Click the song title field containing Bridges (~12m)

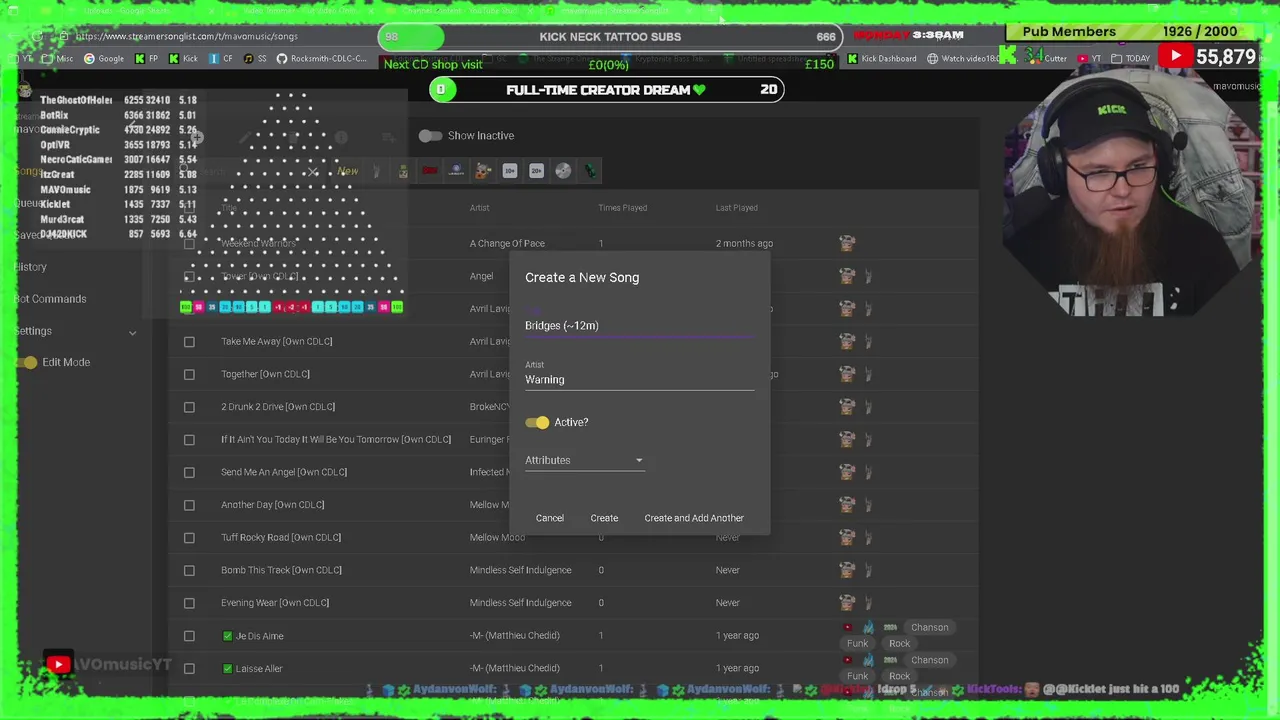(639, 325)
